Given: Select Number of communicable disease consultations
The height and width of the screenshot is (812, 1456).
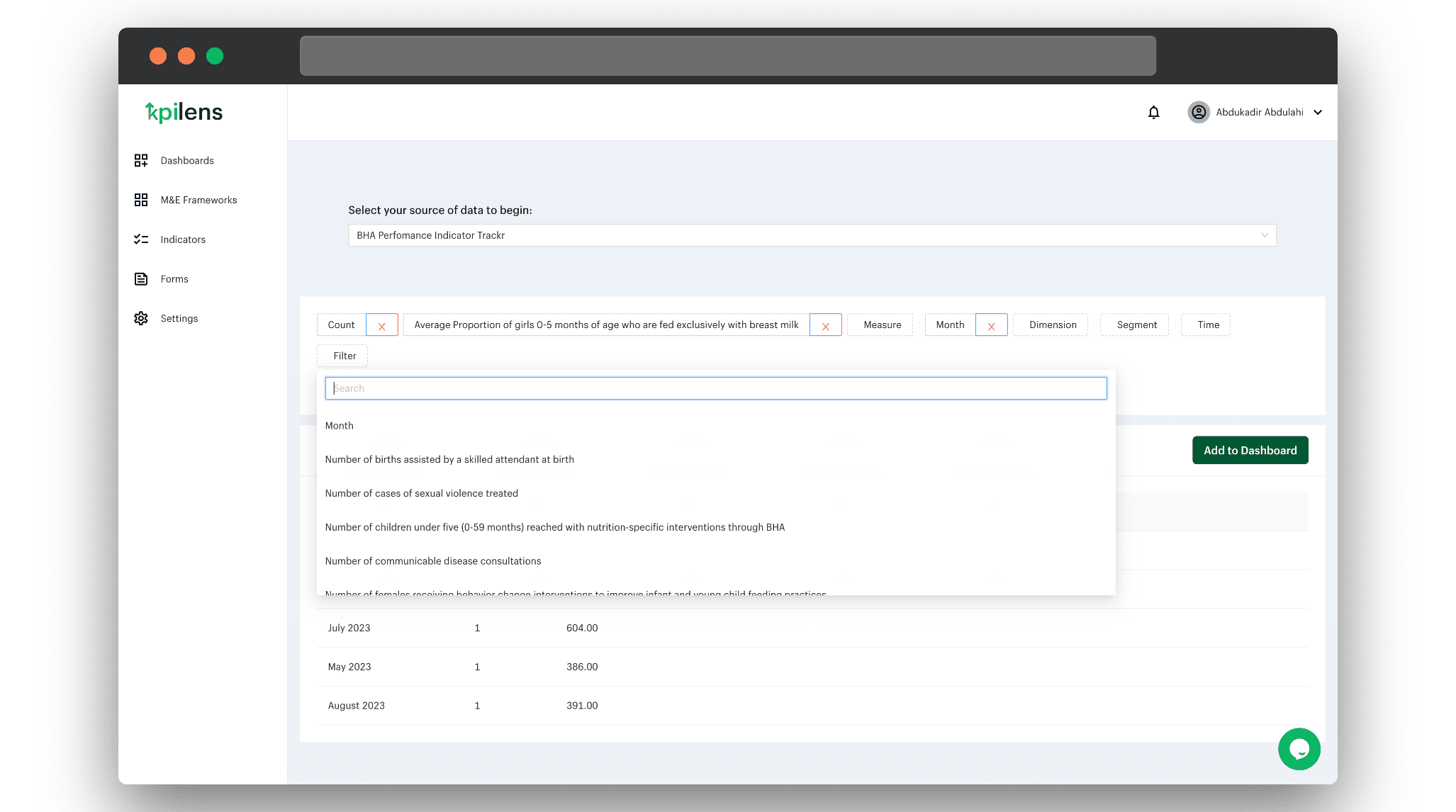Looking at the screenshot, I should [x=433, y=561].
